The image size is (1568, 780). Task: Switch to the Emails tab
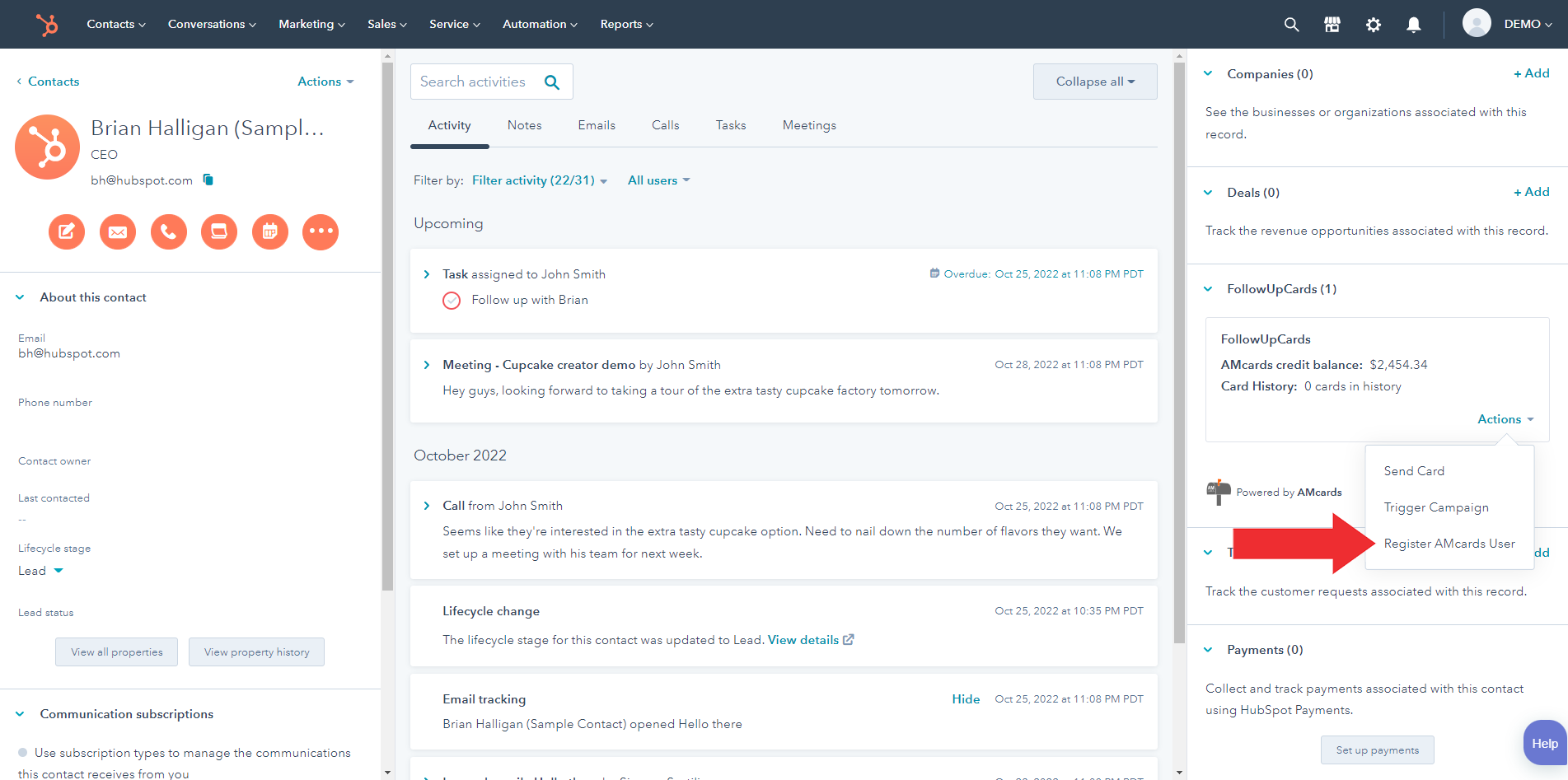coord(597,125)
